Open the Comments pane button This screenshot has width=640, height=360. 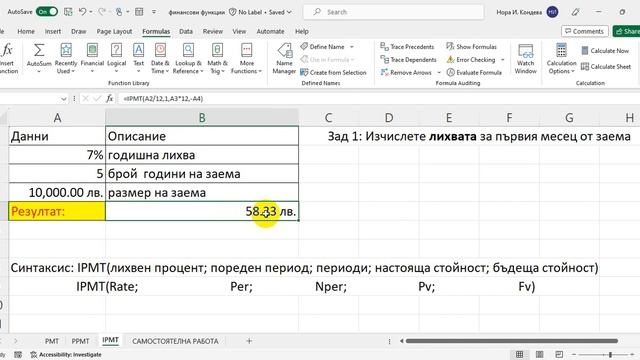584,31
